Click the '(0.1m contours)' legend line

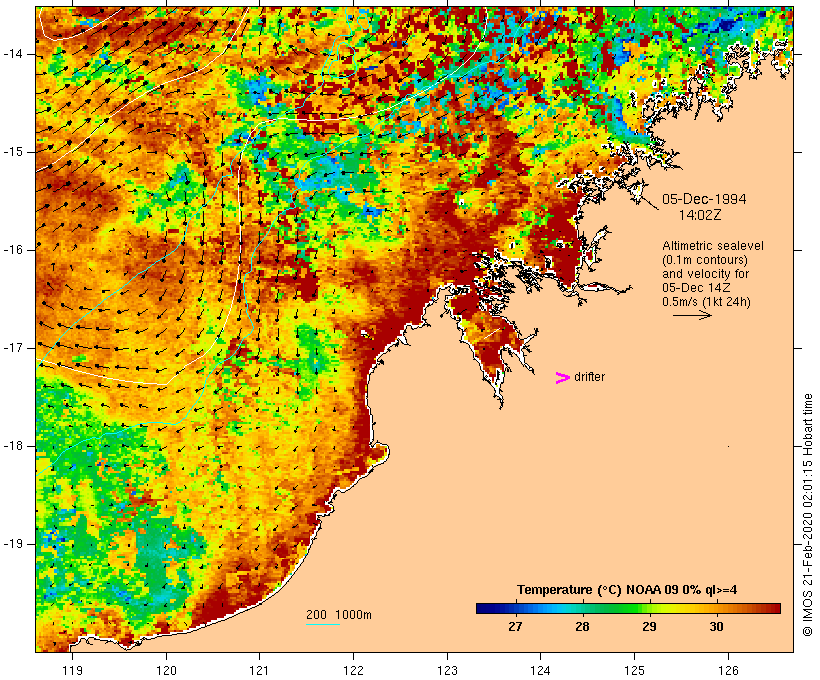point(704,260)
